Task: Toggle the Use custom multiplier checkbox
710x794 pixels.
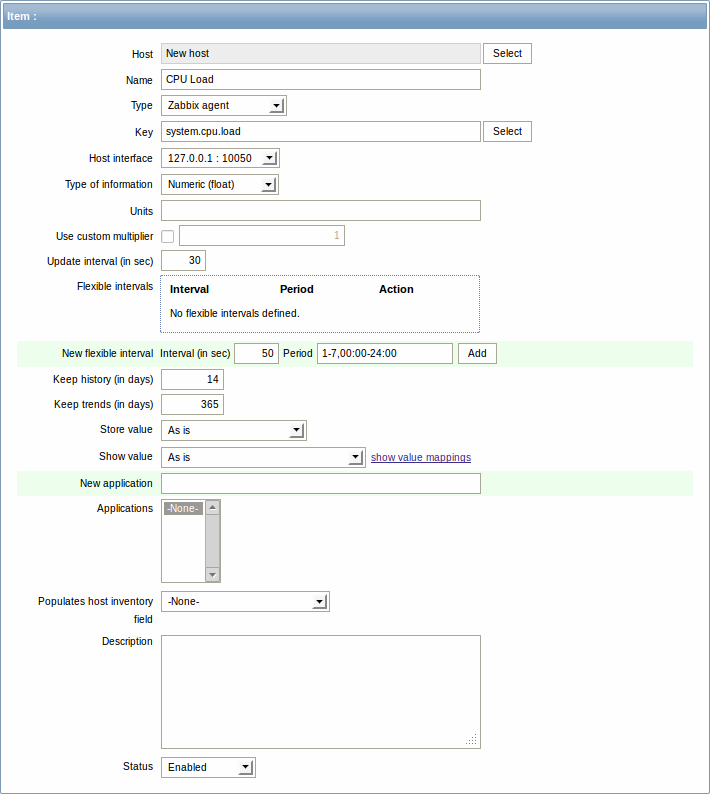Action: click(168, 236)
